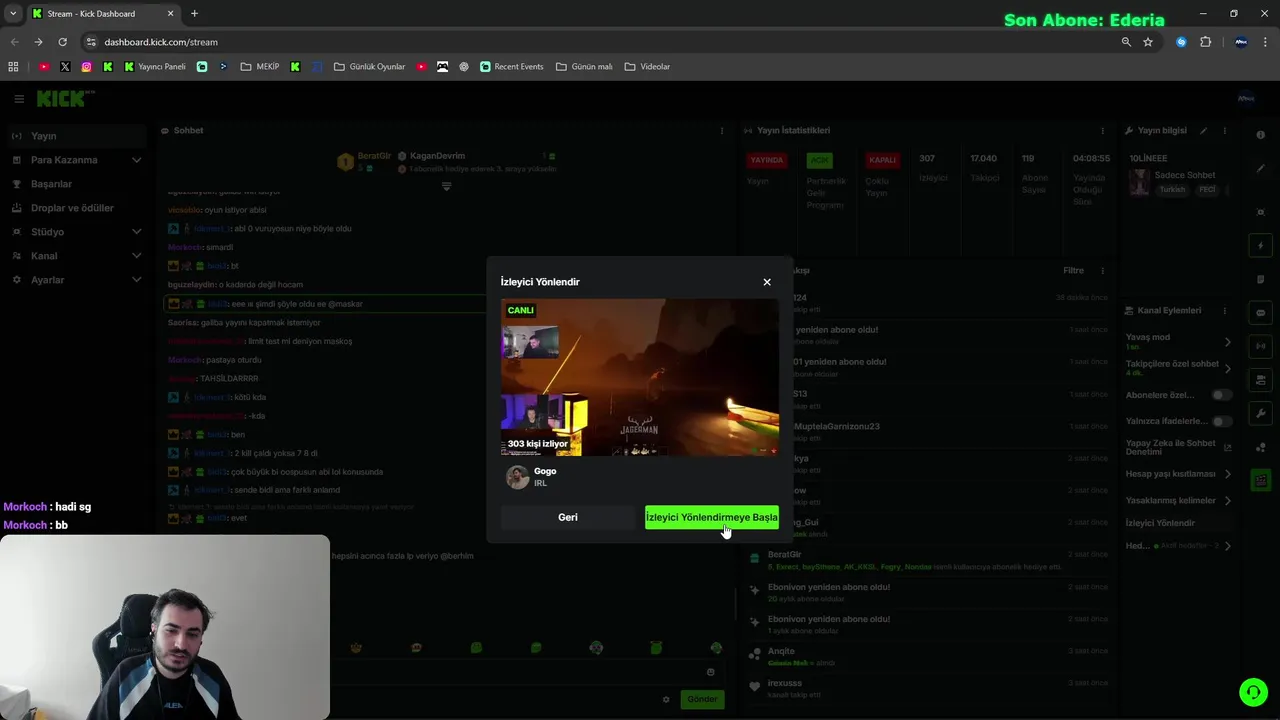Open the Instagram bookmark

87,67
